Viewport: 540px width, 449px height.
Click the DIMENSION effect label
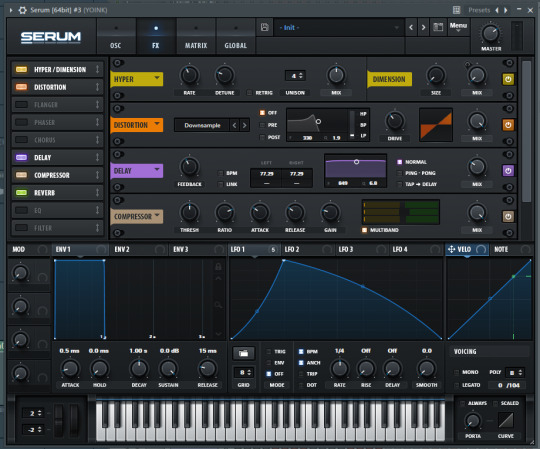coord(389,79)
